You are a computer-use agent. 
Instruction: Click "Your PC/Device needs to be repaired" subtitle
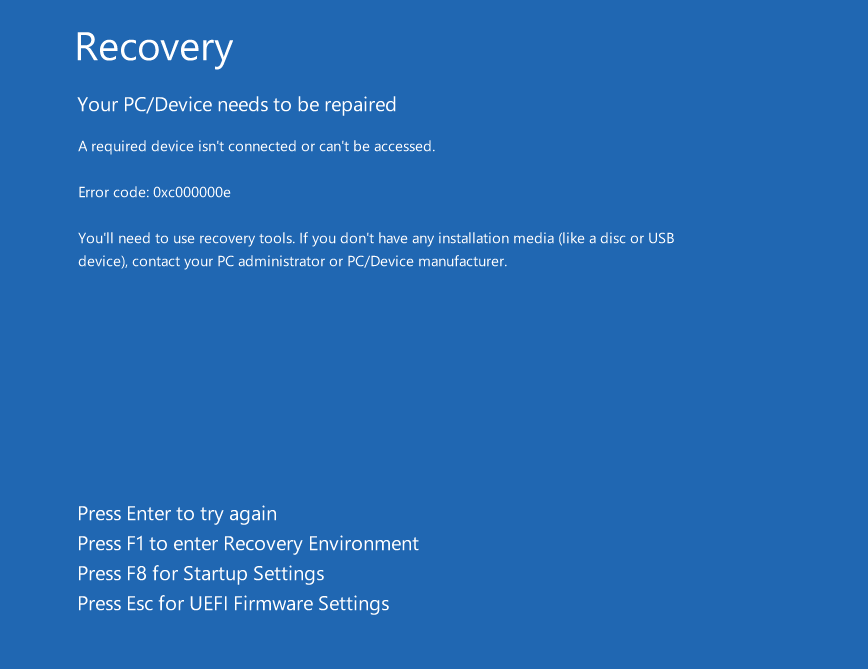click(x=237, y=105)
